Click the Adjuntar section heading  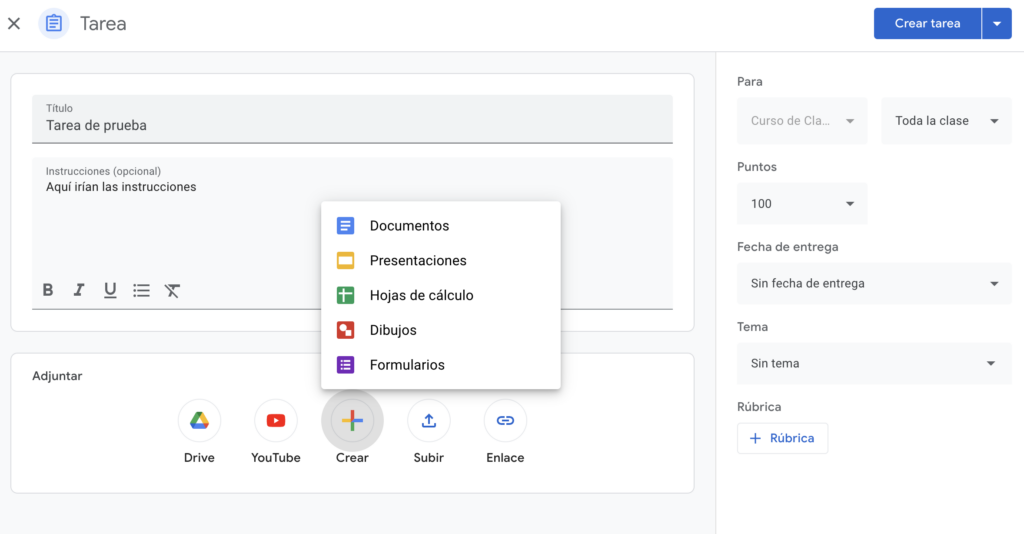57,376
